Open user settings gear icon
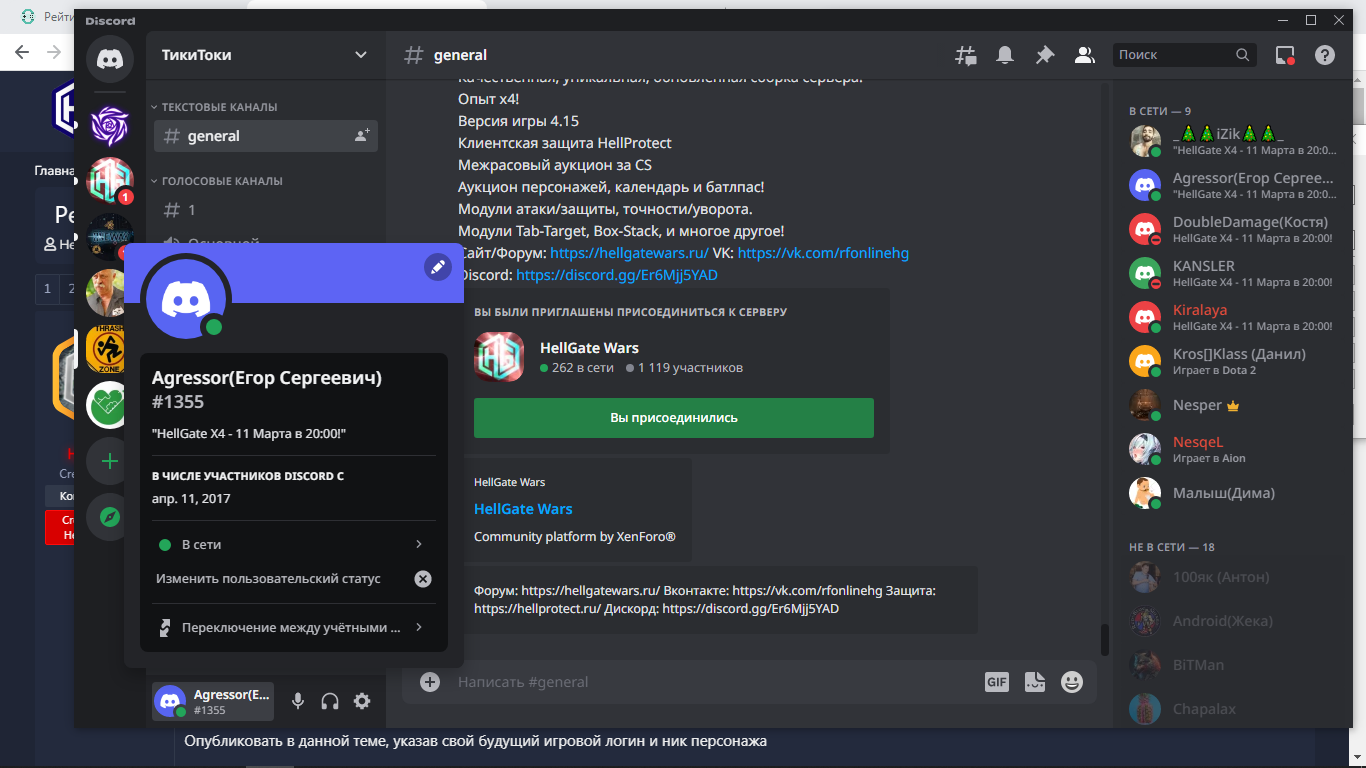Viewport: 1366px width, 768px height. click(x=362, y=702)
